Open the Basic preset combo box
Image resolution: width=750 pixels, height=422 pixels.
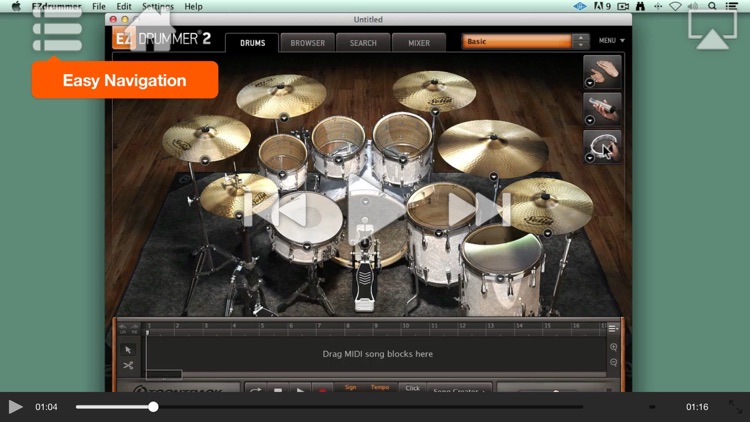[517, 42]
